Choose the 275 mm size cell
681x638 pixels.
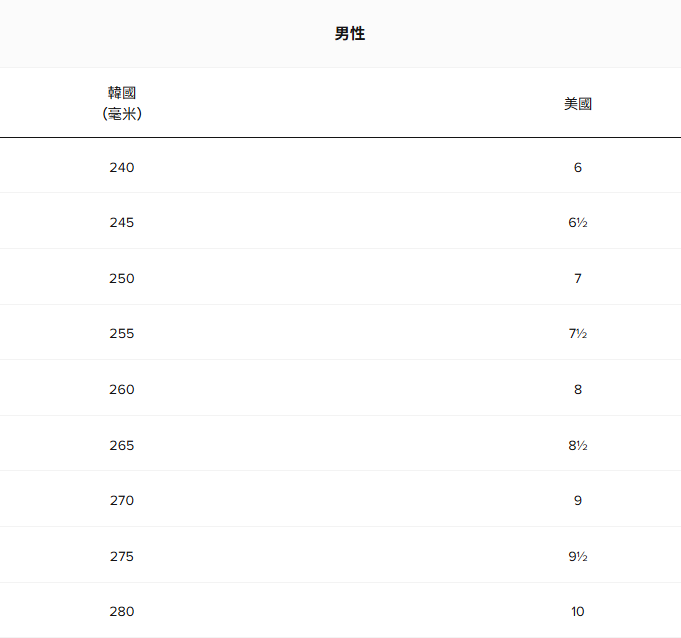[122, 556]
